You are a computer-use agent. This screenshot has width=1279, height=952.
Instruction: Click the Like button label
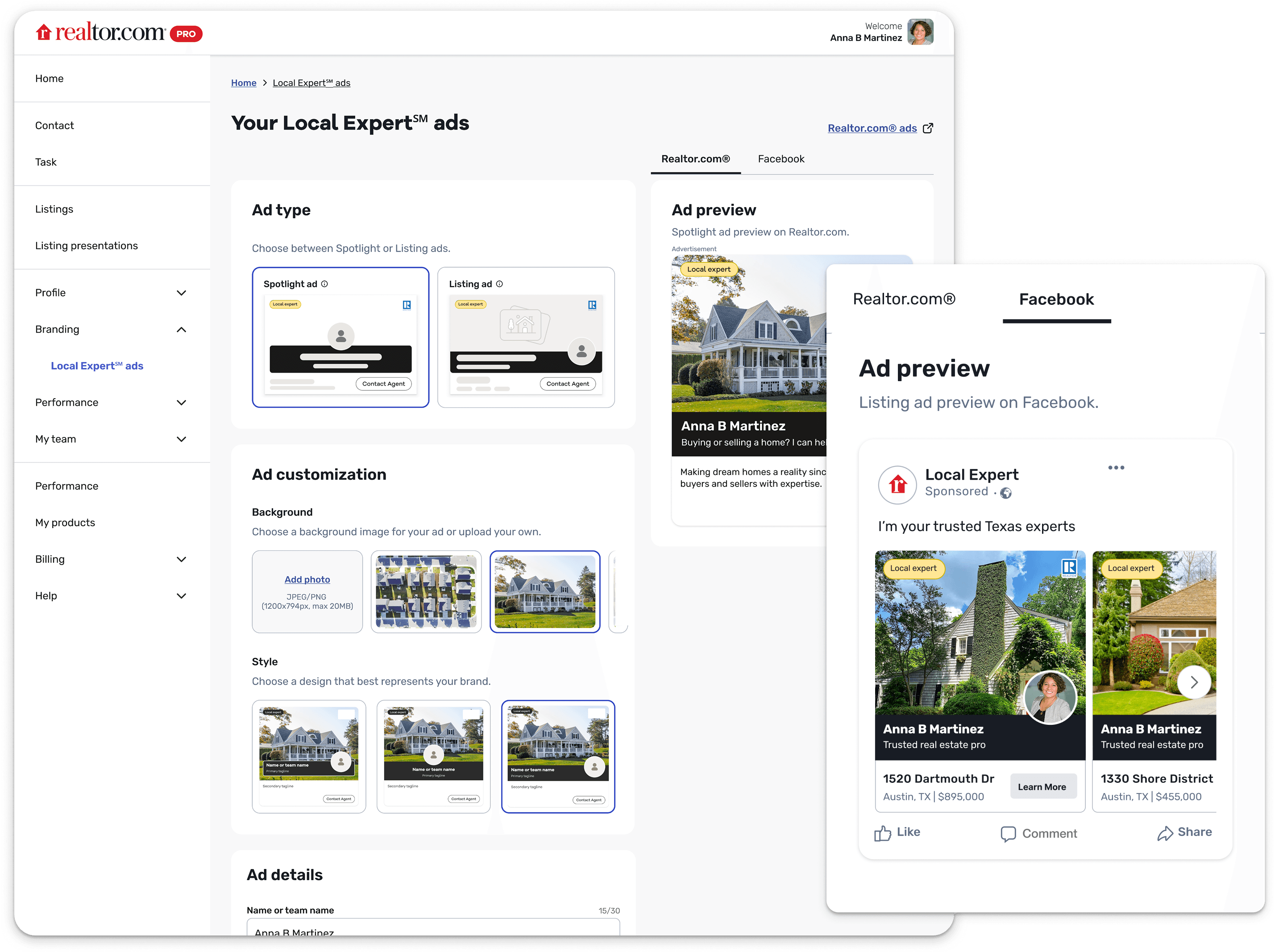coord(909,832)
